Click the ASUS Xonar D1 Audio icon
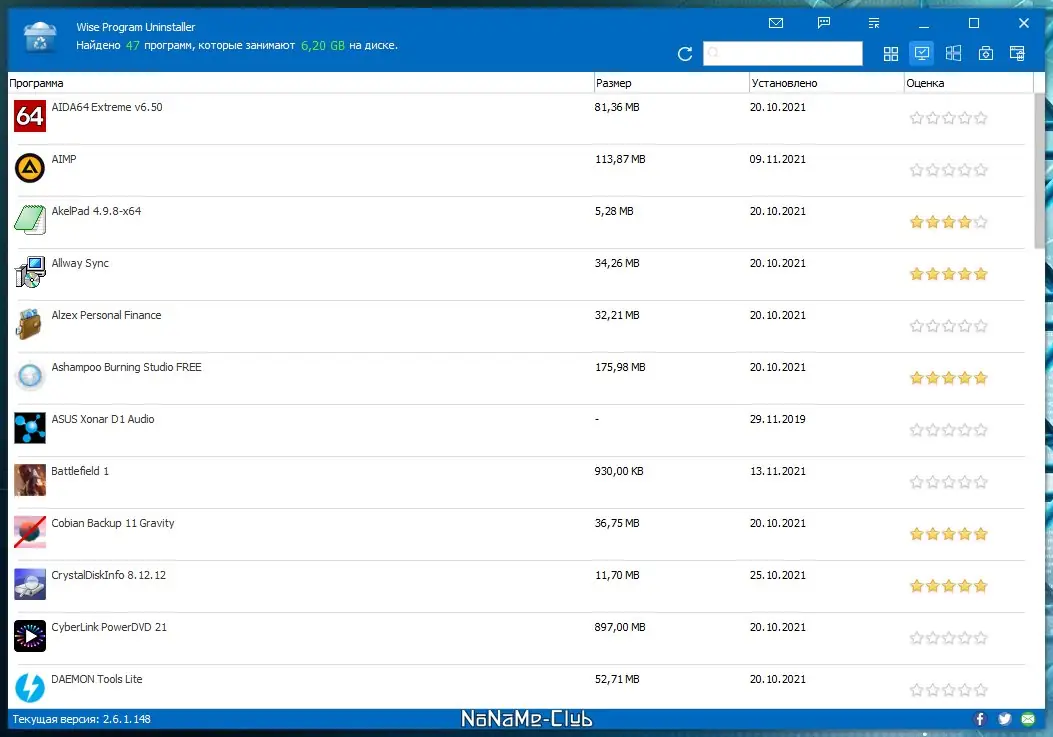 click(x=30, y=428)
